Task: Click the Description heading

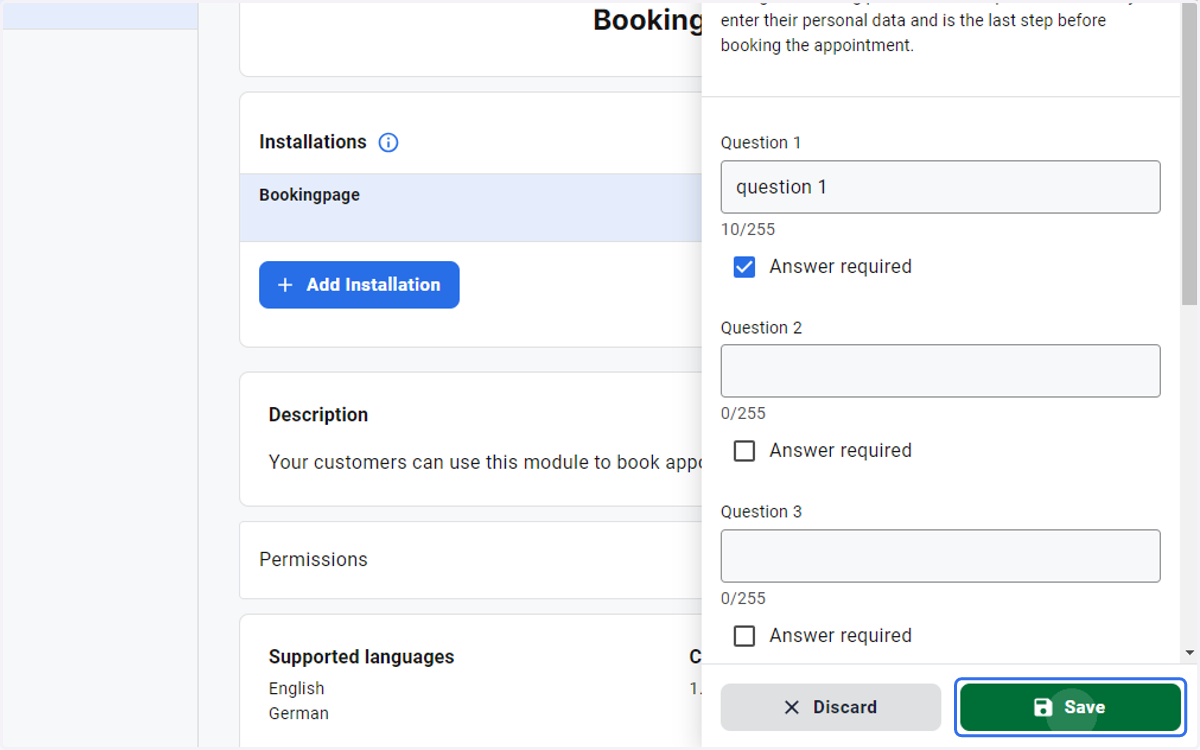Action: pyautogui.click(x=318, y=415)
